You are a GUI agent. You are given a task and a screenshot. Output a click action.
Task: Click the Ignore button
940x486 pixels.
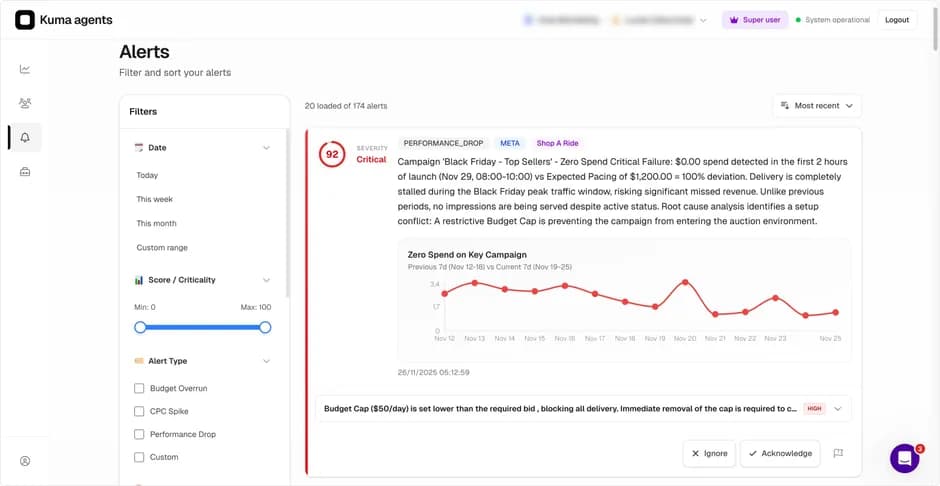tap(709, 453)
